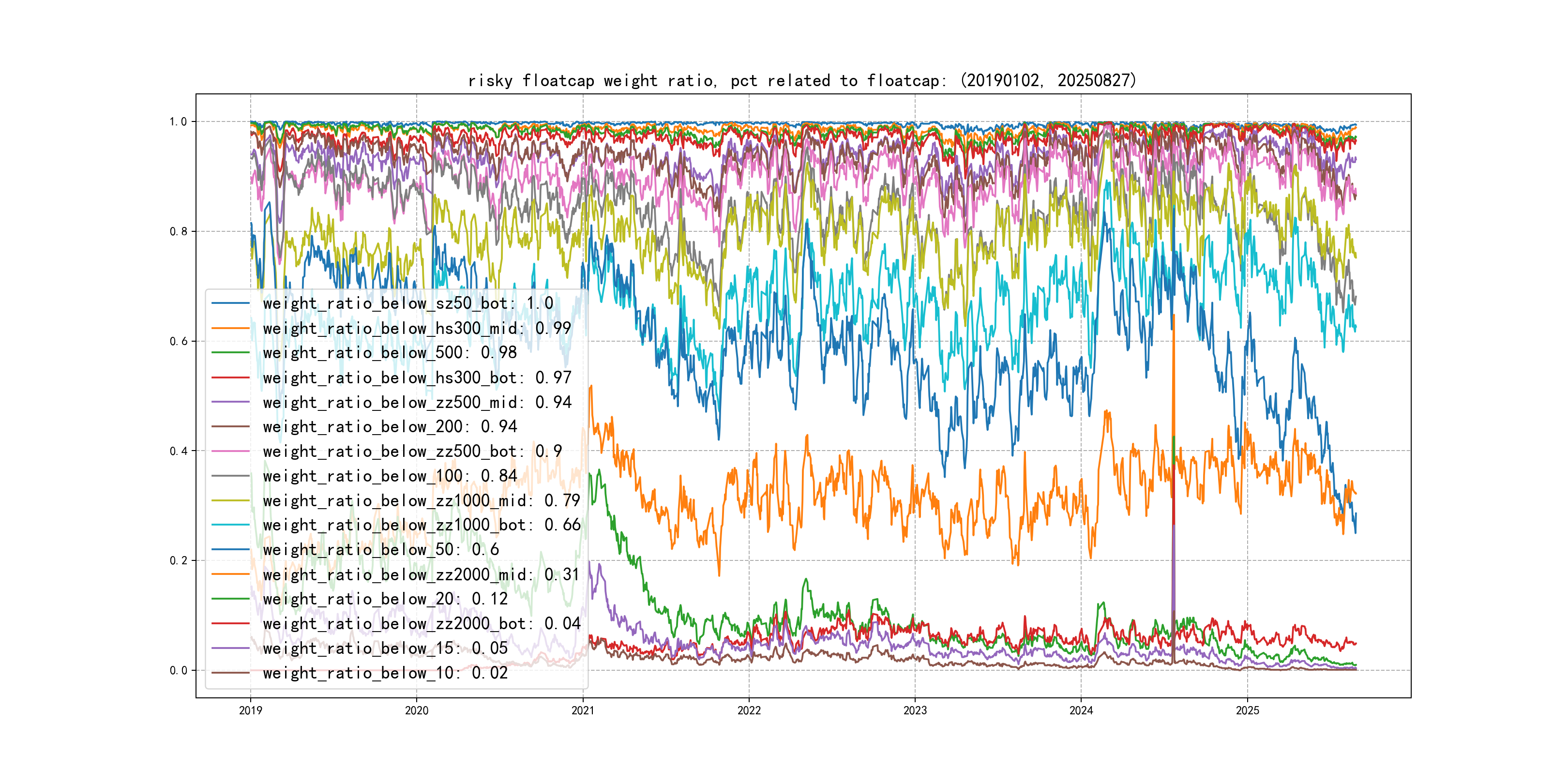The height and width of the screenshot is (784, 1568).
Task: Click the chart title text
Action: click(x=802, y=80)
